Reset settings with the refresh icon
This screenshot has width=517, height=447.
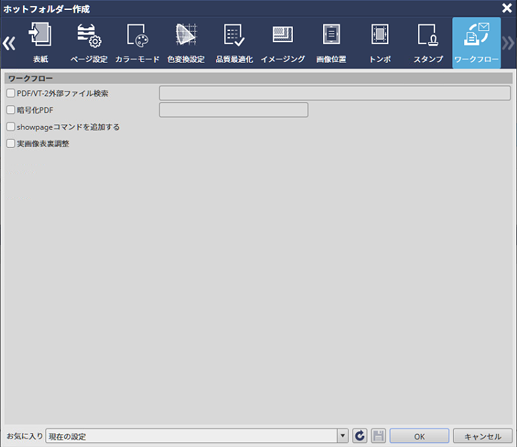pyautogui.click(x=360, y=436)
